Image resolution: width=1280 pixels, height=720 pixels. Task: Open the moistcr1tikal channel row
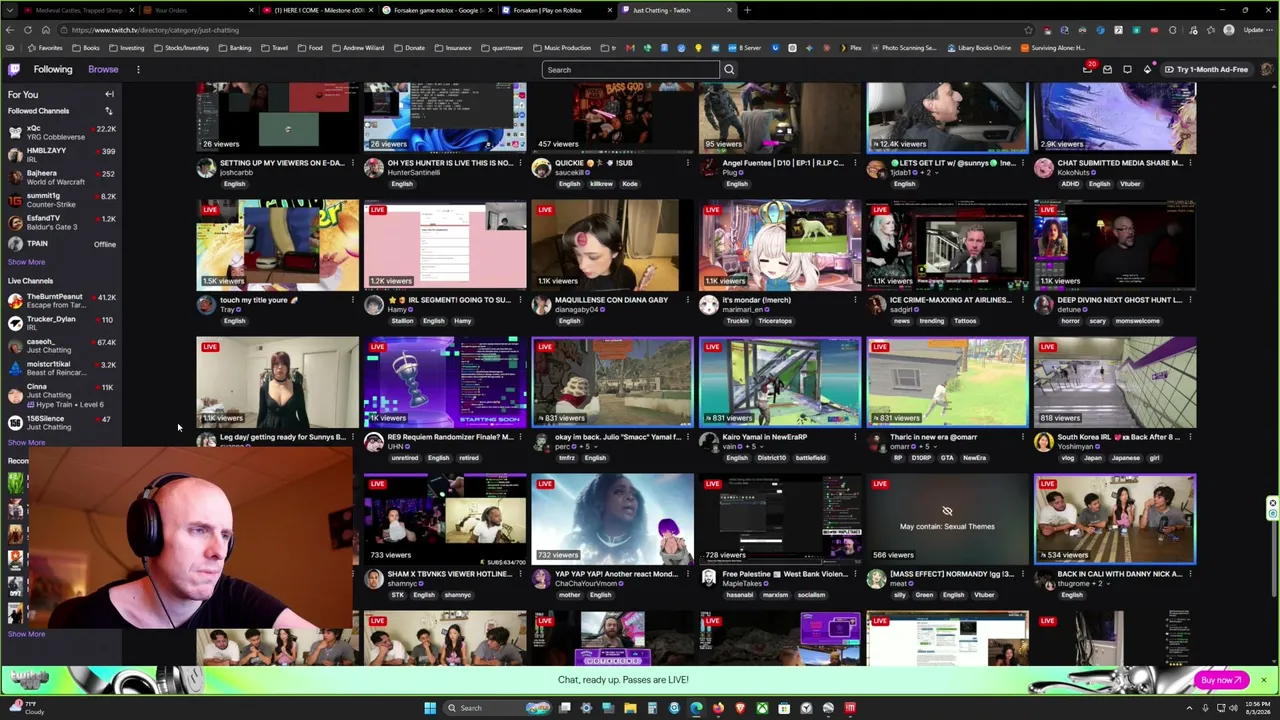click(x=62, y=368)
